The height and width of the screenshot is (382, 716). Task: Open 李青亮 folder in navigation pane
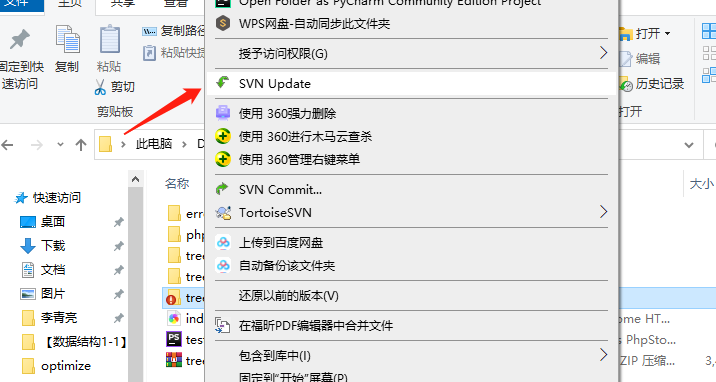pos(49,317)
